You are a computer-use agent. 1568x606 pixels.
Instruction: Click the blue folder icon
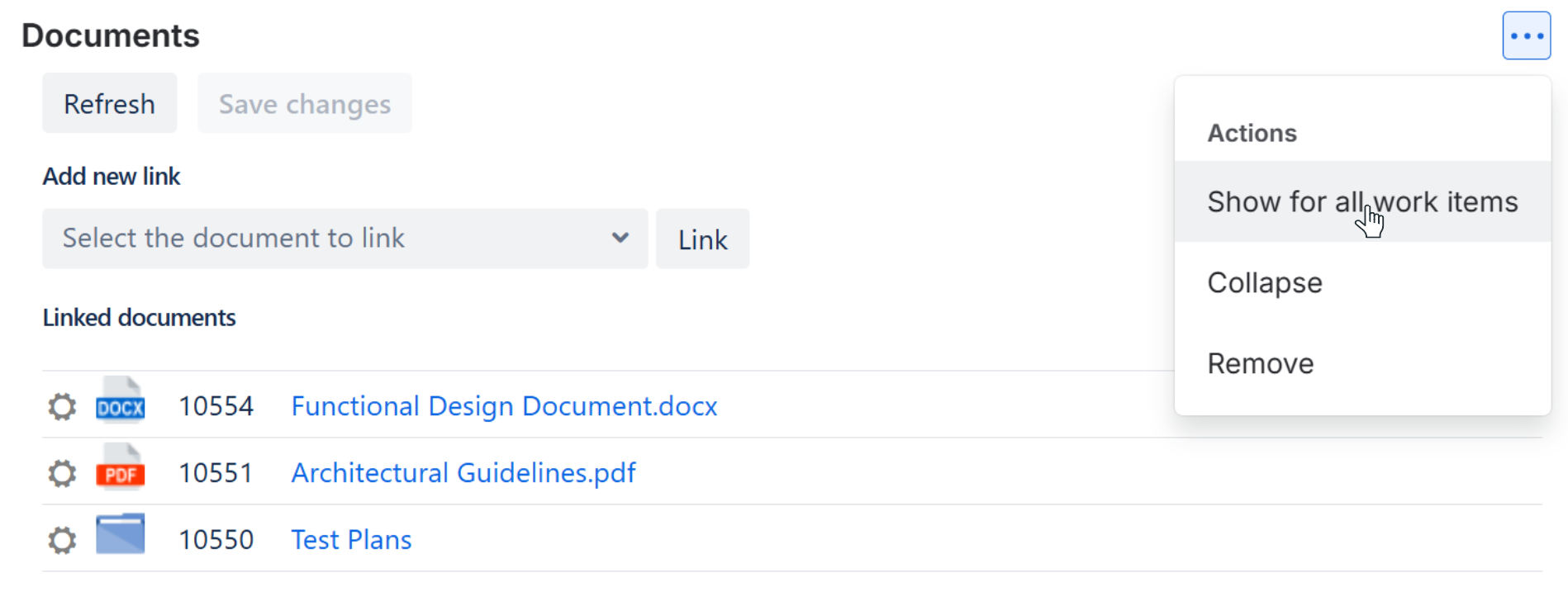pyautogui.click(x=121, y=534)
